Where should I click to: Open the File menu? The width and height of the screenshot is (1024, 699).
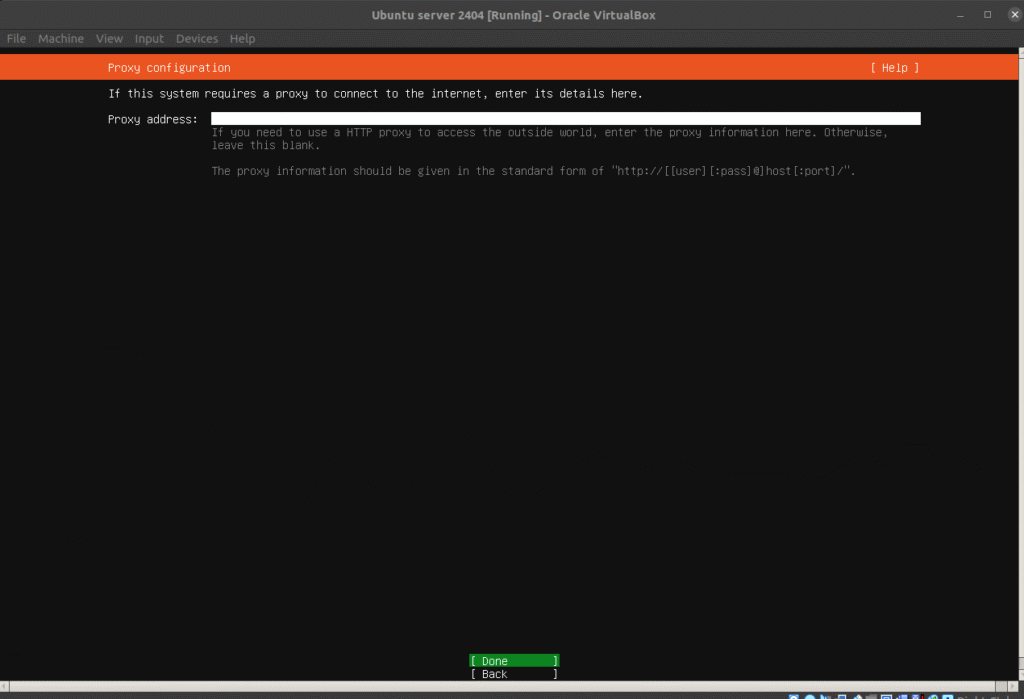tap(16, 39)
